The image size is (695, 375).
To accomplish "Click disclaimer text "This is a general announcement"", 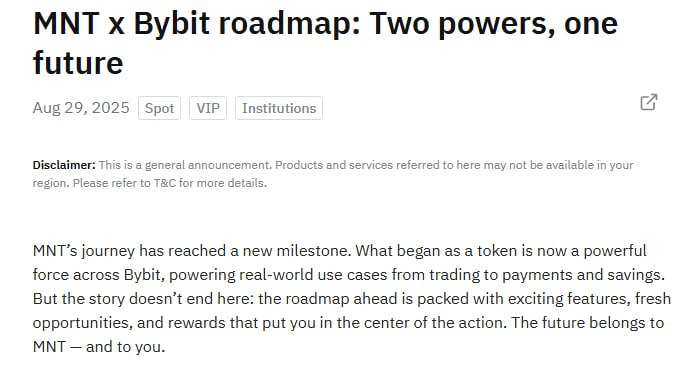I will click(185, 165).
